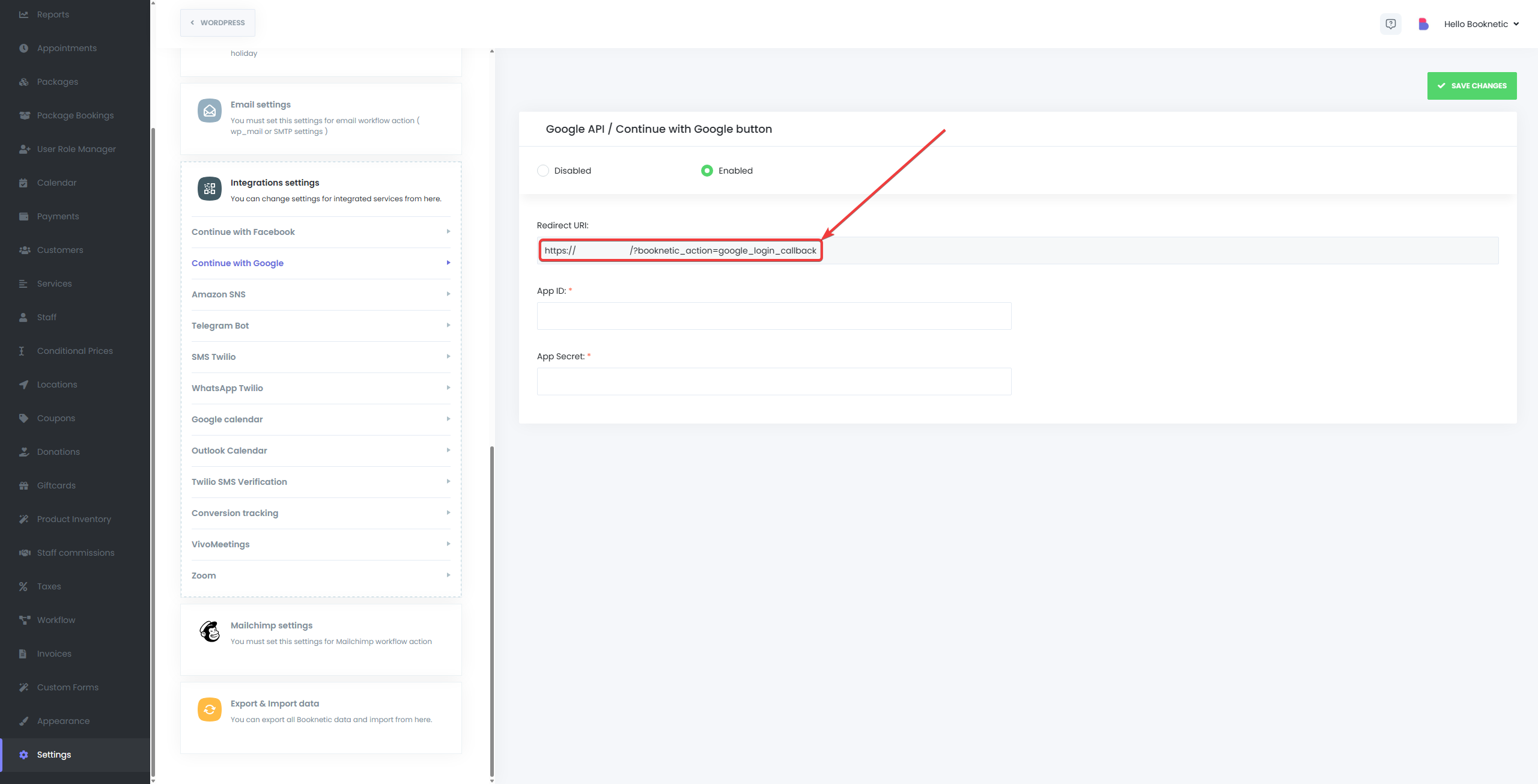Image resolution: width=1538 pixels, height=784 pixels.
Task: Open Zoom integration settings
Action: pos(321,576)
